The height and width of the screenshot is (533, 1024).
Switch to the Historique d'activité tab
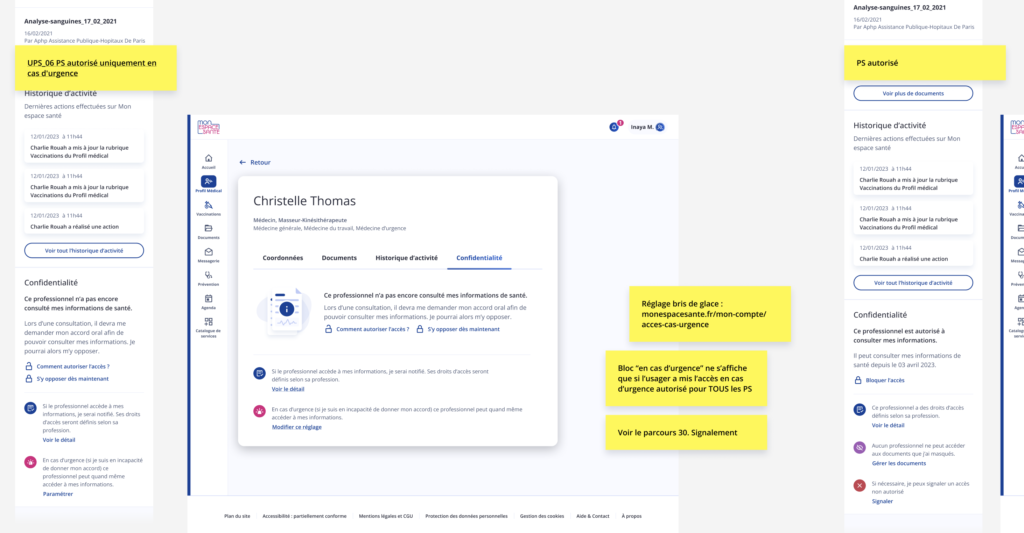(x=406, y=258)
